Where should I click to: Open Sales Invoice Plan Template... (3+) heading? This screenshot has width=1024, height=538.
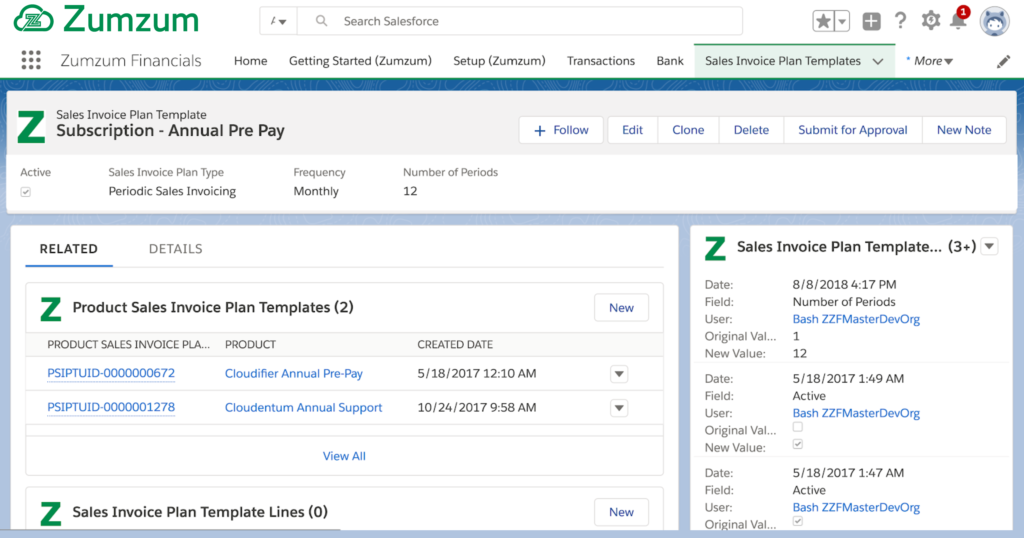[856, 247]
